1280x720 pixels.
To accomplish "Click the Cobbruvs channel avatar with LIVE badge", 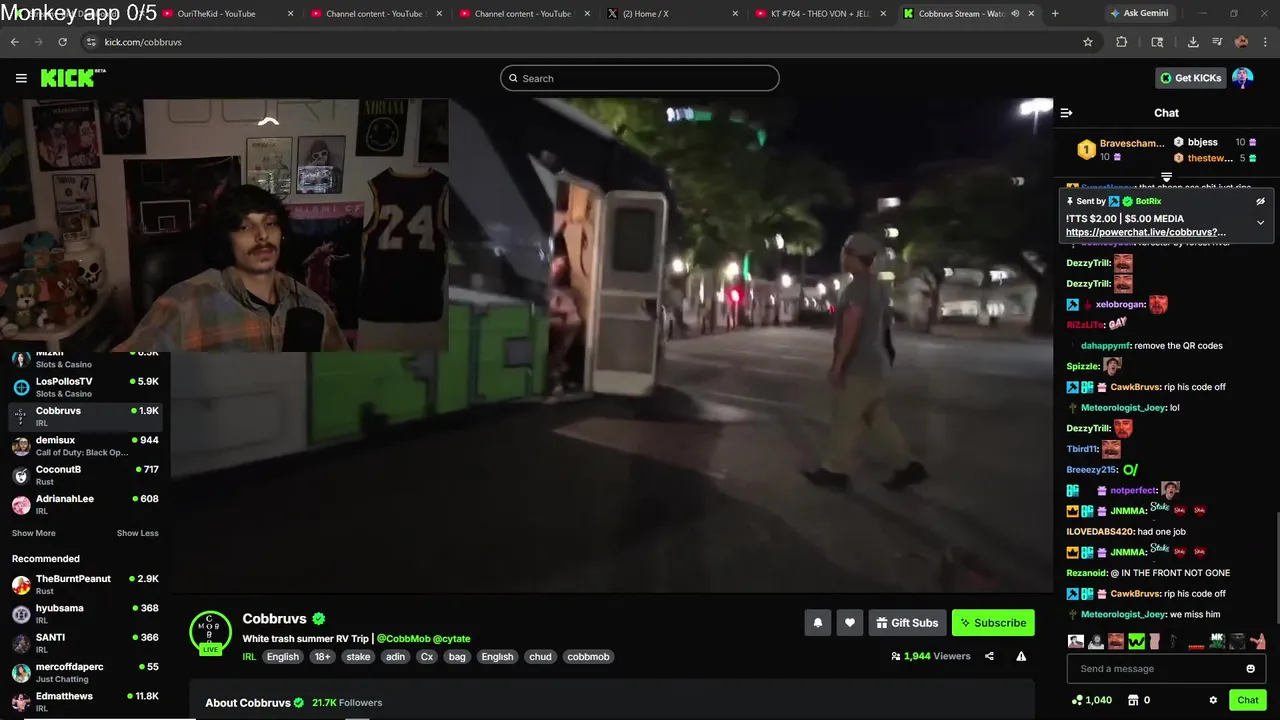I will click(x=210, y=632).
